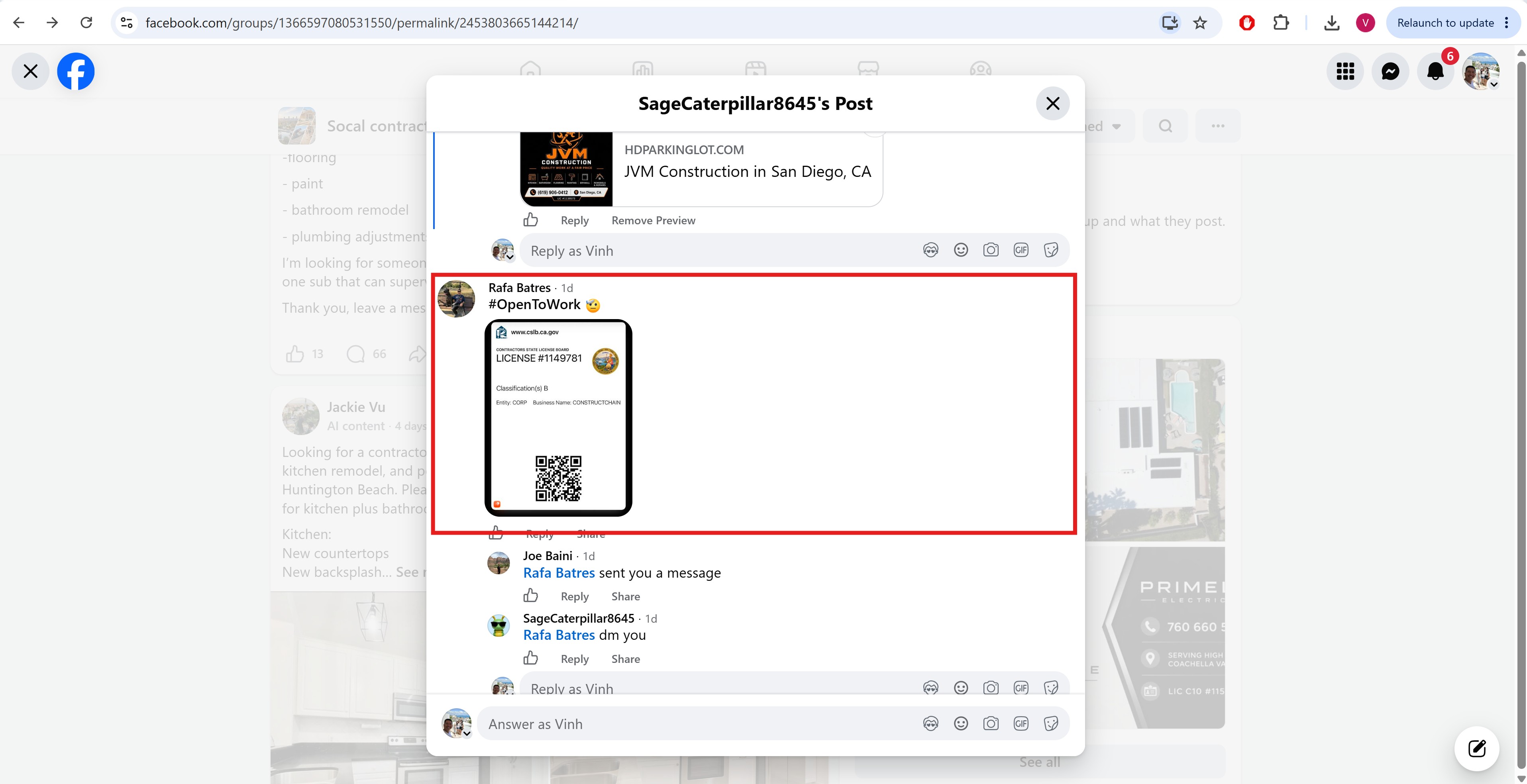Screen dimensions: 1527x784
Task: Click the Rafa Batres mention in Joe Baini's reply
Action: click(x=559, y=573)
